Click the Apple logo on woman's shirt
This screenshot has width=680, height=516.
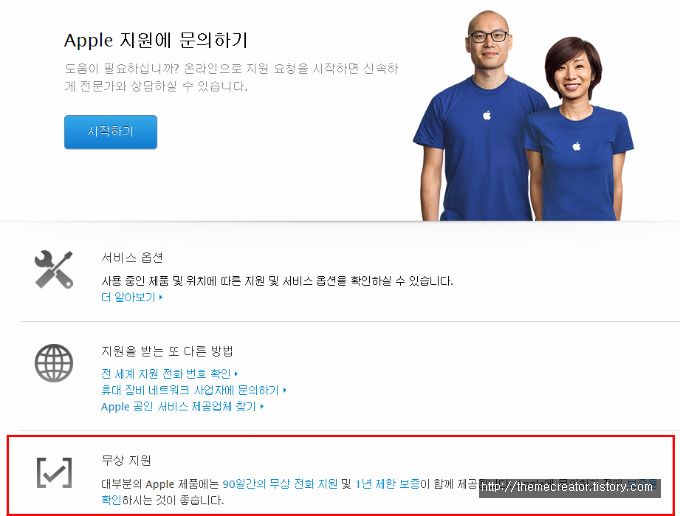coord(576,146)
